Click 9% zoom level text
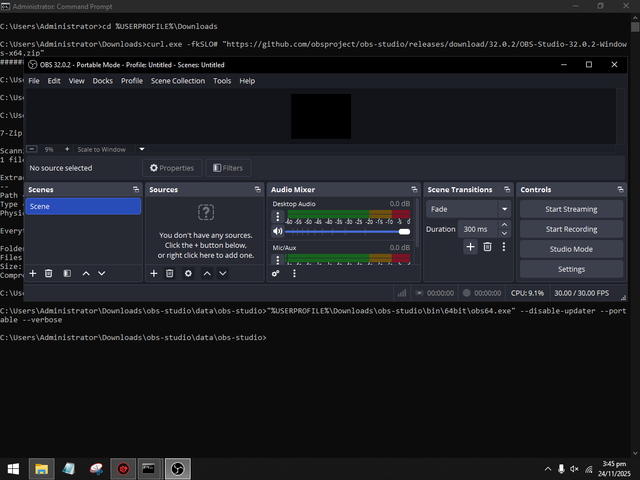 [49, 149]
